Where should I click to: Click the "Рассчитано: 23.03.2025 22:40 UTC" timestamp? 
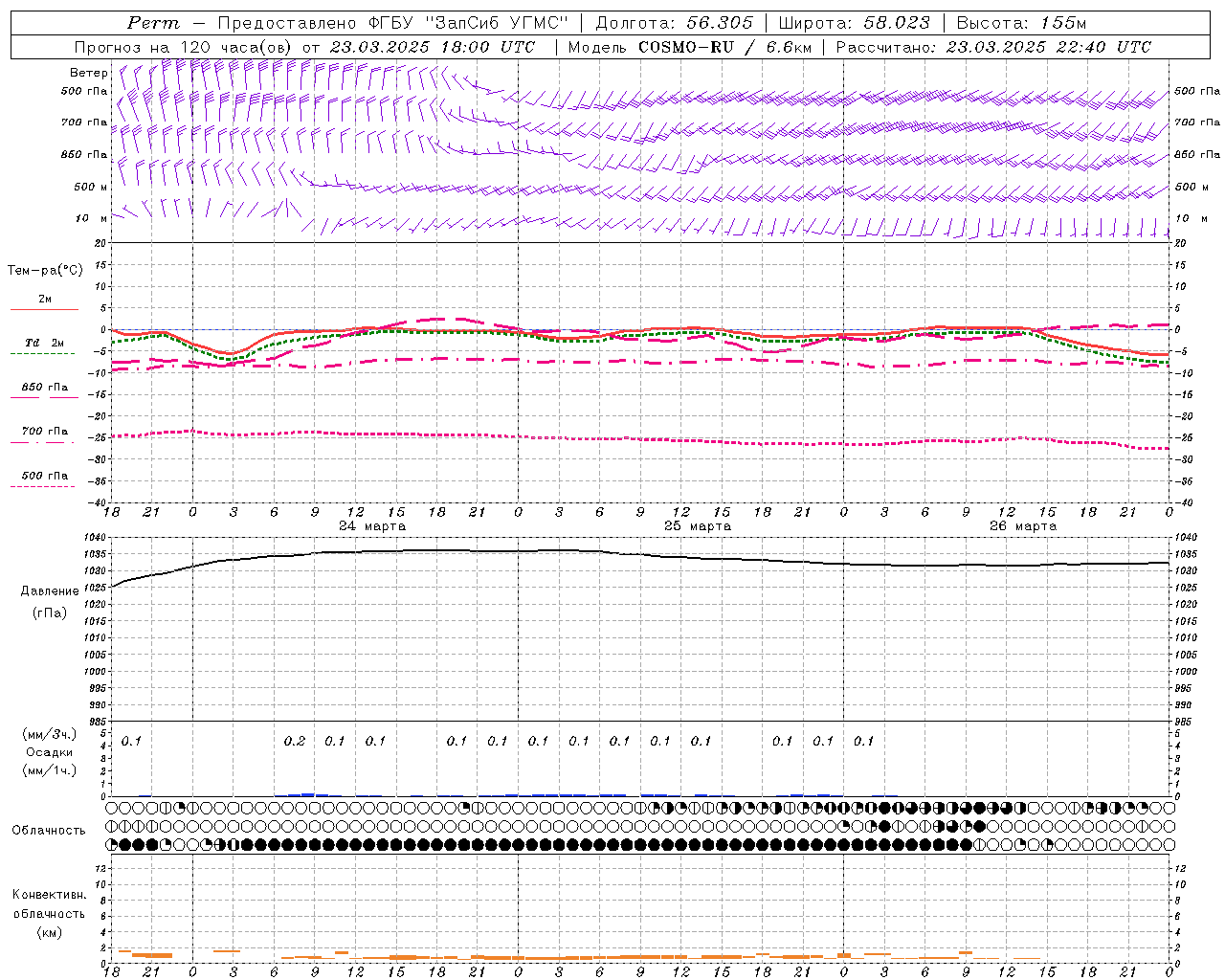click(993, 47)
